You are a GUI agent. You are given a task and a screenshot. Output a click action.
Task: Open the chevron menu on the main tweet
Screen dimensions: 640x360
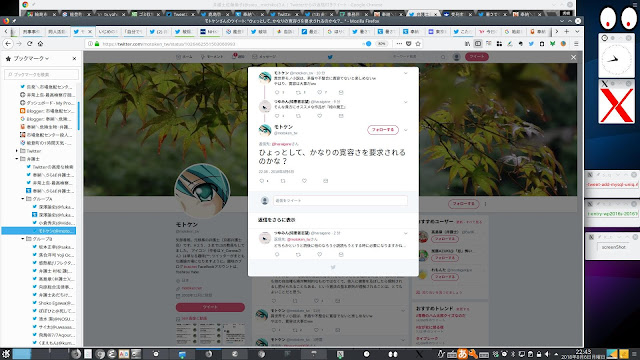pos(405,130)
